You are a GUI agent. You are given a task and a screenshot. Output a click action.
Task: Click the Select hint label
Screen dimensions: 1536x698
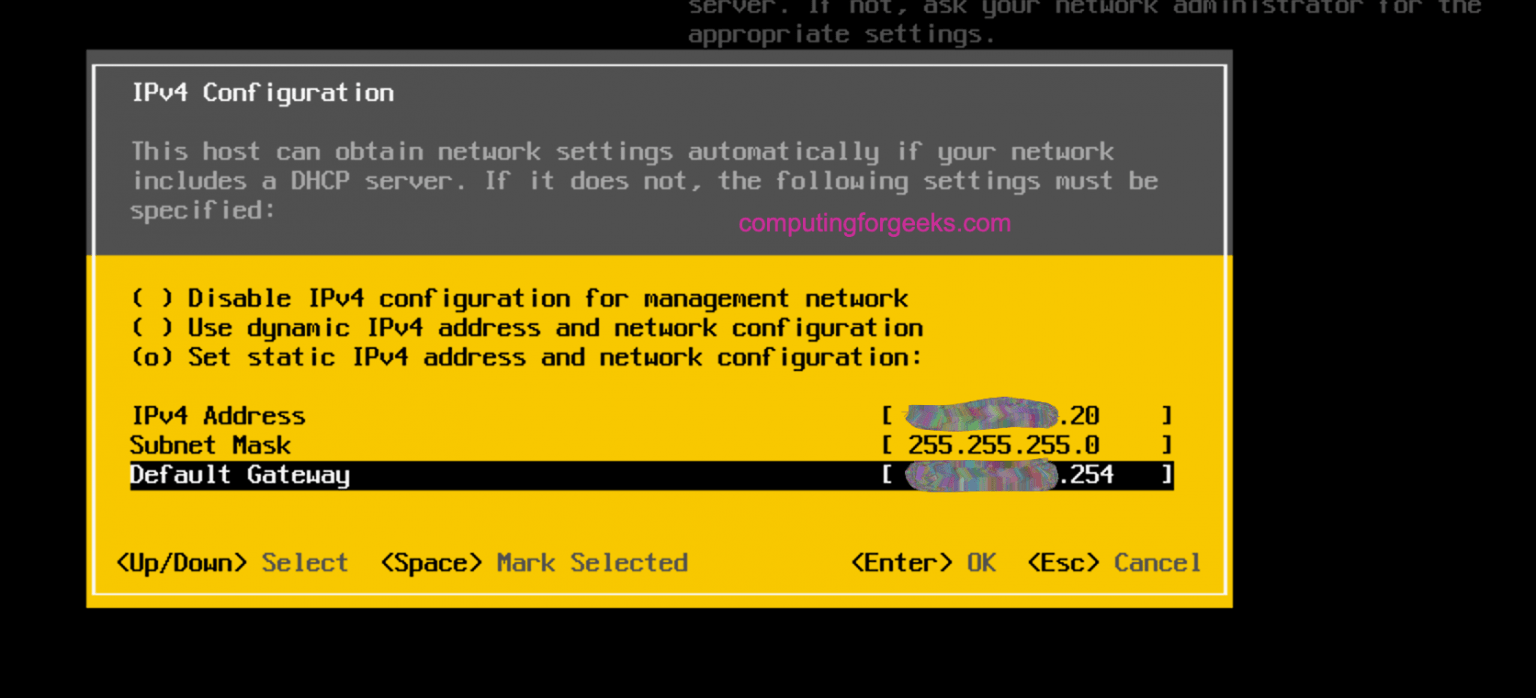pyautogui.click(x=304, y=562)
